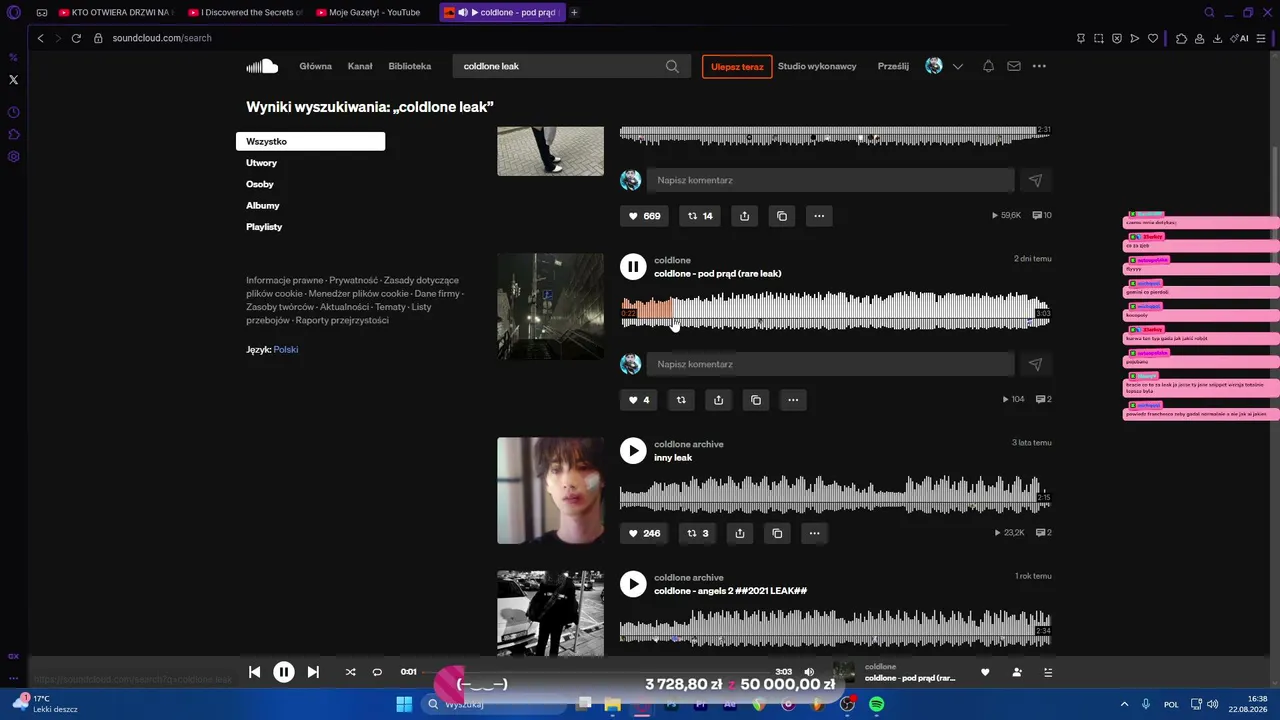1280x720 pixels.
Task: Open more options for track with 669 likes
Action: [819, 216]
